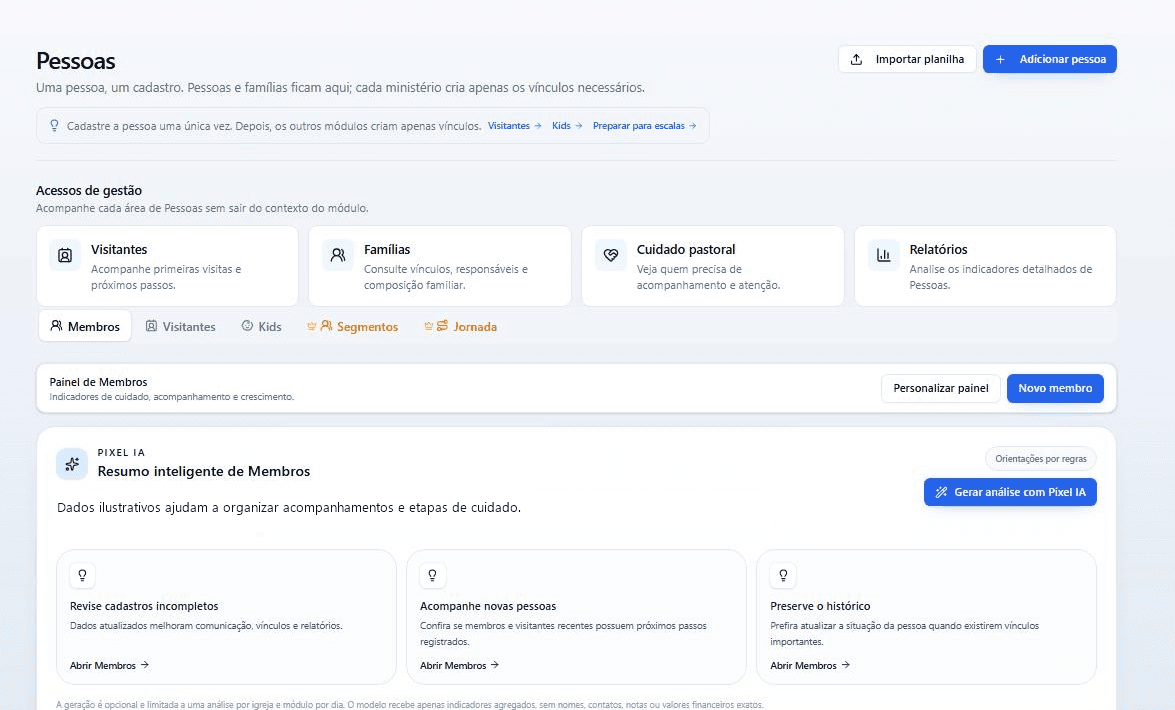This screenshot has height=710, width=1175.
Task: Click the lightbulb icon beside Cadastre a pessoa
Action: pyautogui.click(x=54, y=125)
